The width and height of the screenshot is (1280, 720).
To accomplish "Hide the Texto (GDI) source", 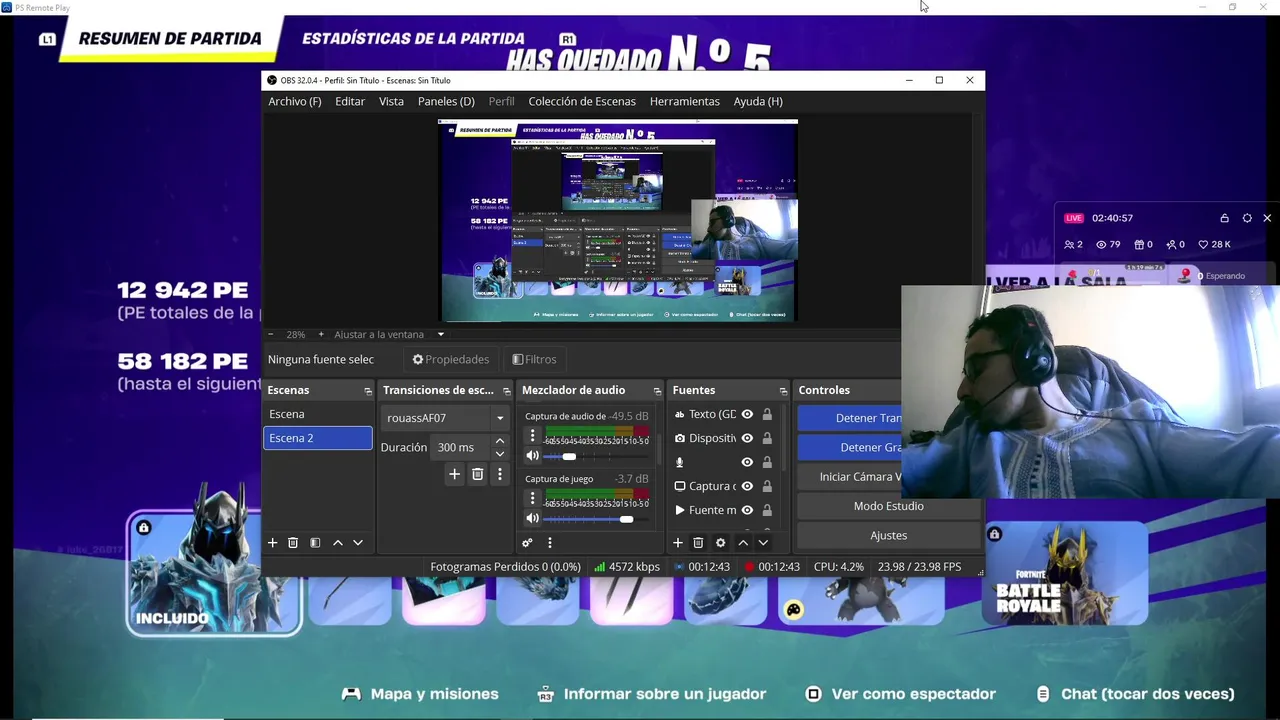I will tap(747, 414).
